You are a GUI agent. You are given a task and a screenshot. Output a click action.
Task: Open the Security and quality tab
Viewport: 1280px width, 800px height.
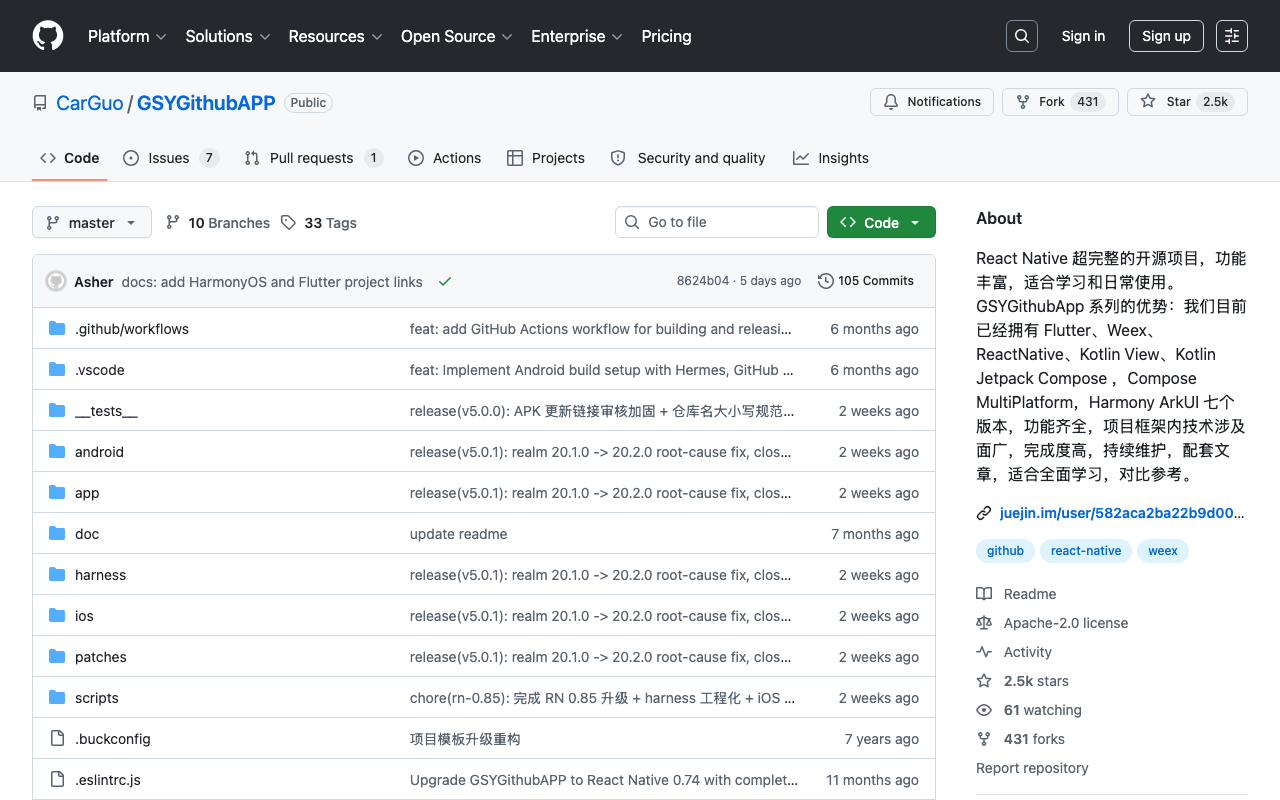click(688, 158)
